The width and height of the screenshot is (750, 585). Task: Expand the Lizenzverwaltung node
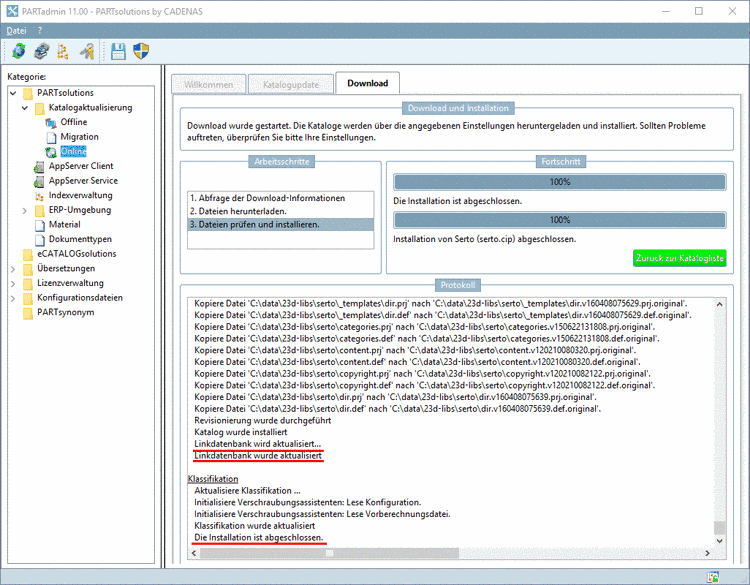tap(13, 284)
